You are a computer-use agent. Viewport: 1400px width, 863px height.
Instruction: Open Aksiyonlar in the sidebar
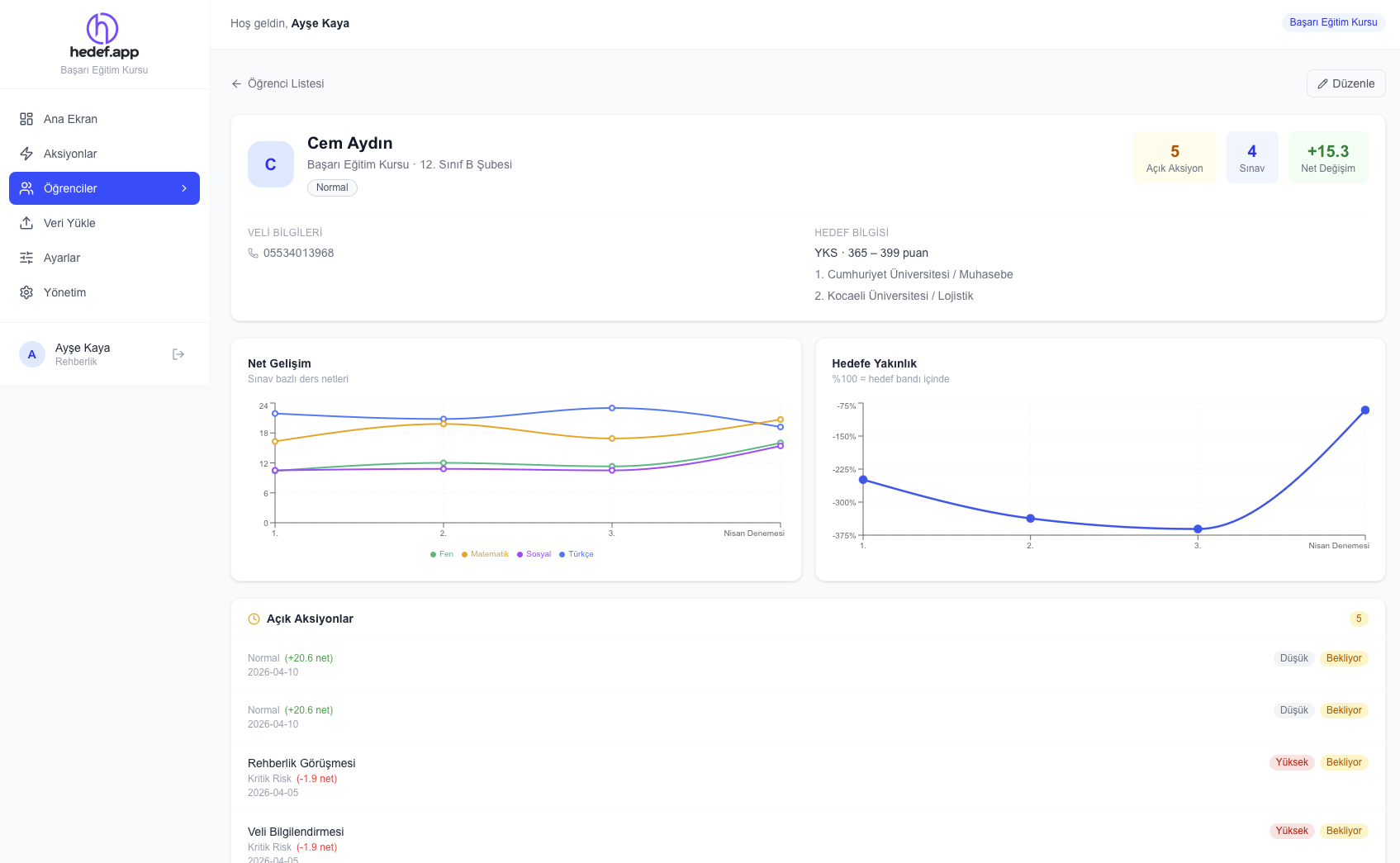tap(70, 154)
